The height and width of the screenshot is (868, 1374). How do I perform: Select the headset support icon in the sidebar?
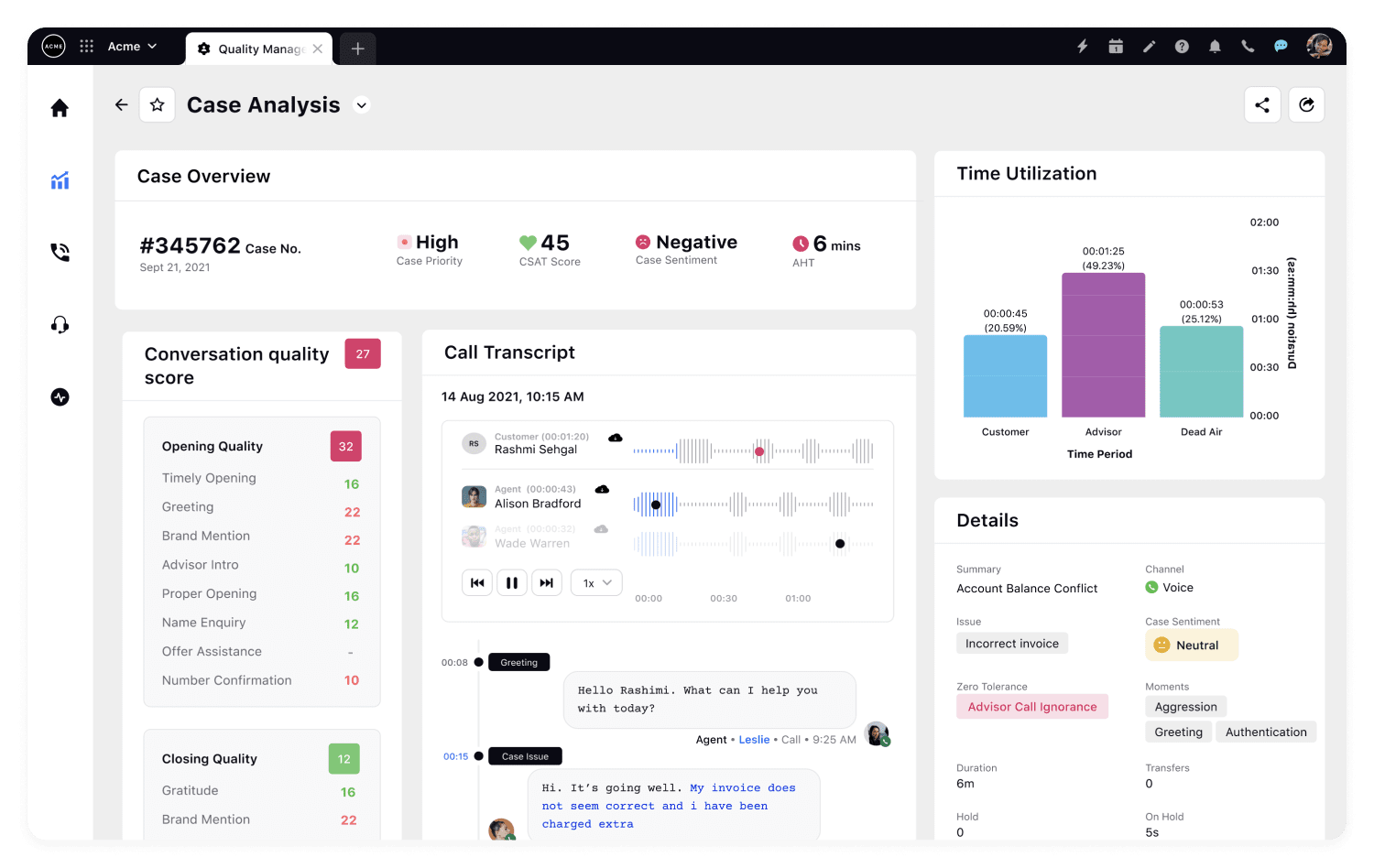point(59,324)
